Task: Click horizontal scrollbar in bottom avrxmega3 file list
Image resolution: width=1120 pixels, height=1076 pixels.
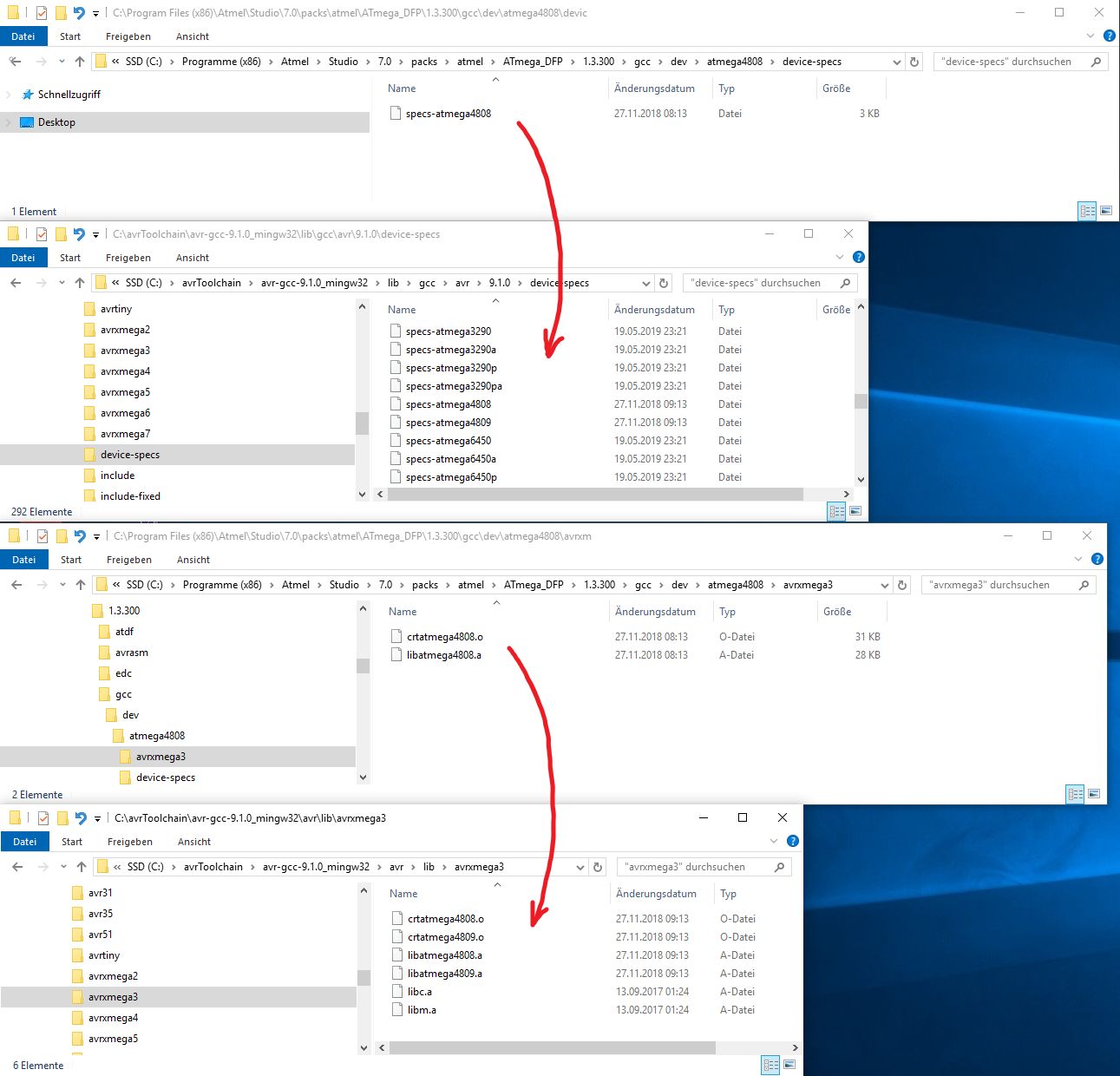Action: pos(553,1047)
